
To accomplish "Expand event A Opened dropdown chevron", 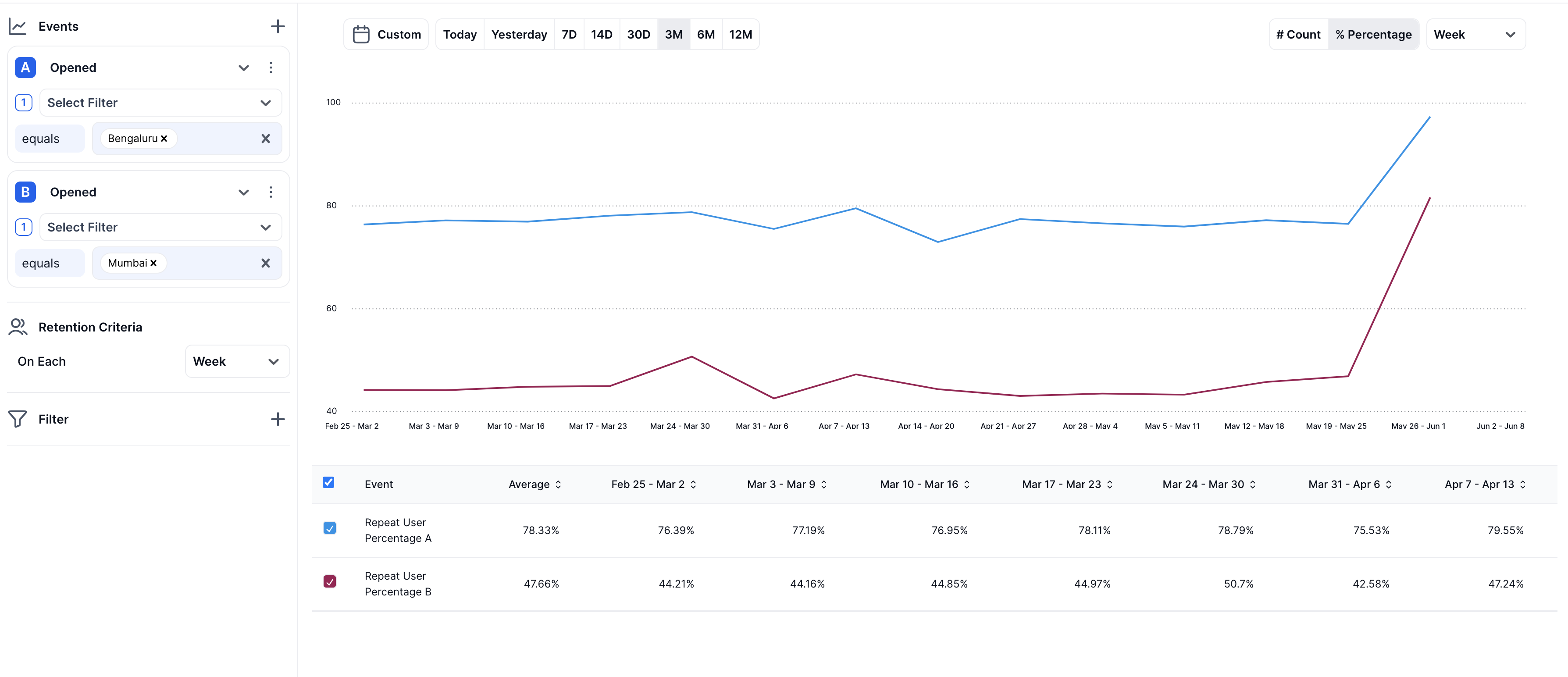I will (243, 68).
